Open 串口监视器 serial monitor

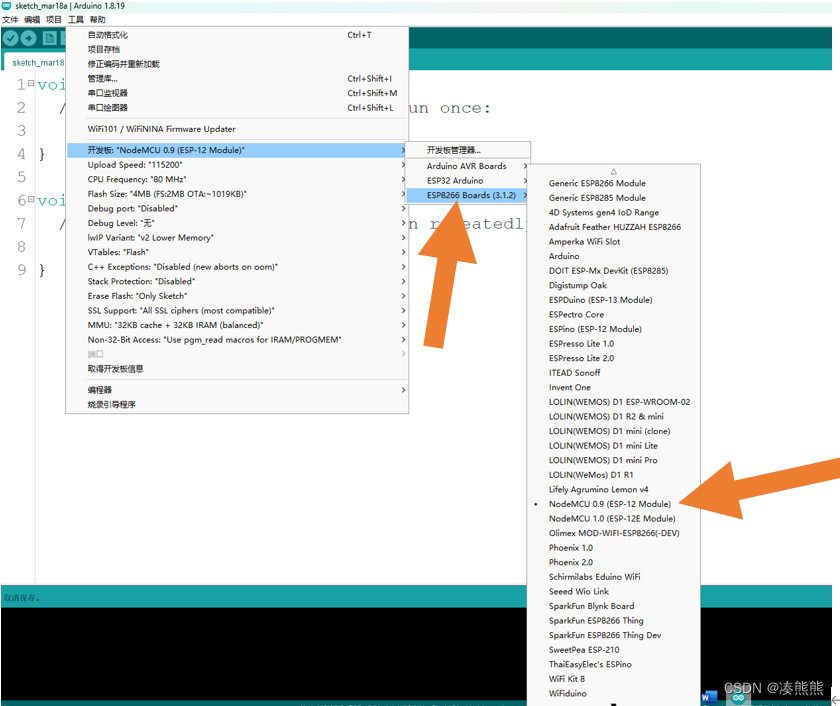pyautogui.click(x=237, y=93)
